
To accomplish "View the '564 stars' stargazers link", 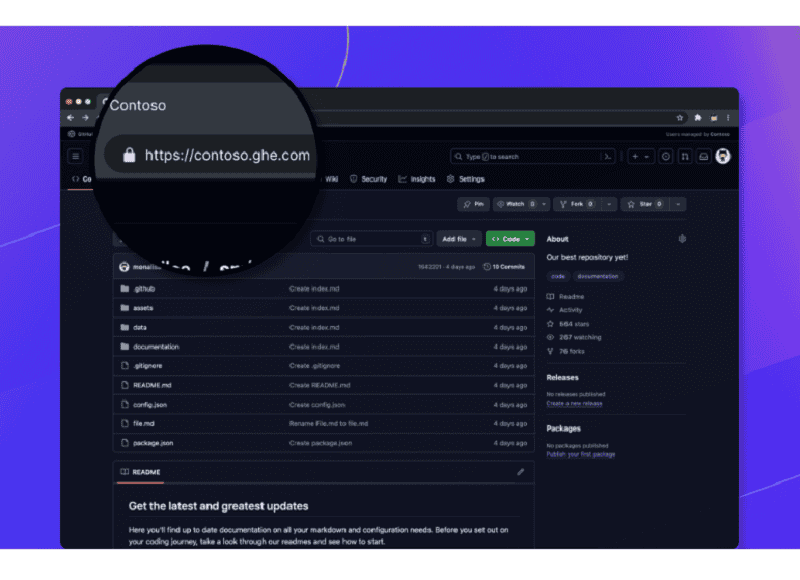I will coord(568,324).
